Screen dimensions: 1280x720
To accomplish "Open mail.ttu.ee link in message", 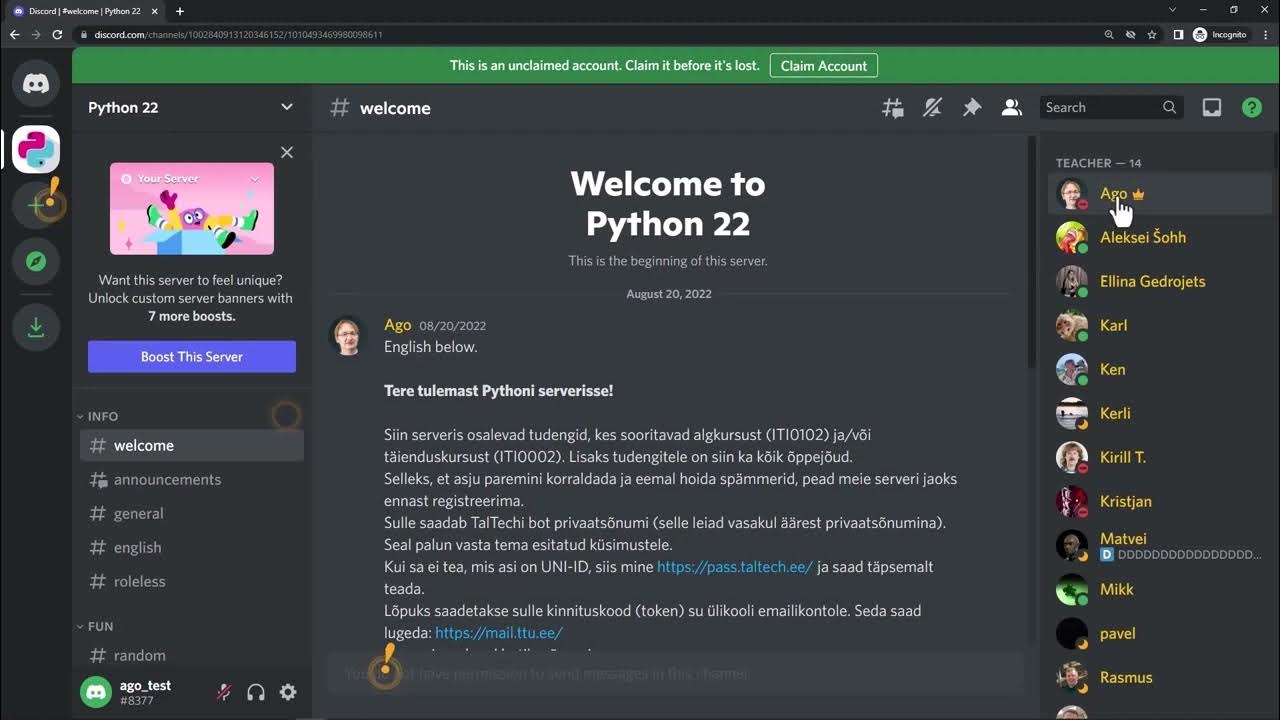I will pos(499,633).
